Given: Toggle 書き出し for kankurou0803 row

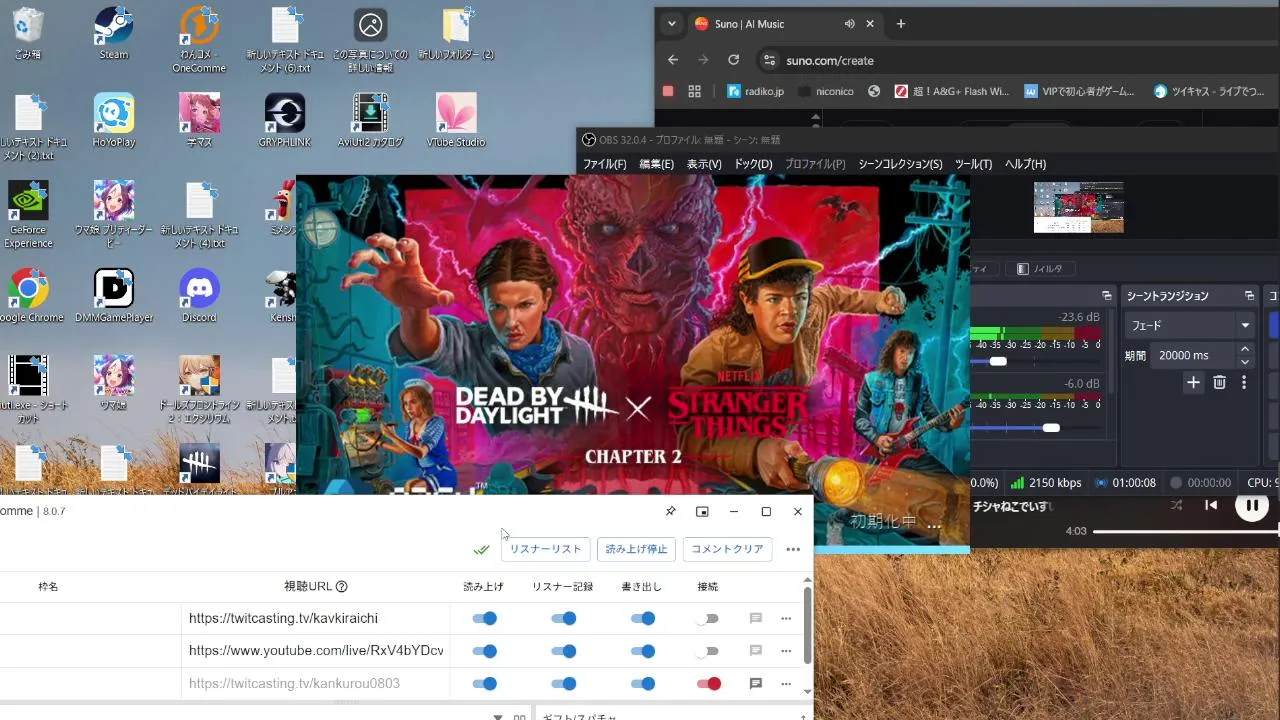Looking at the screenshot, I should point(643,684).
